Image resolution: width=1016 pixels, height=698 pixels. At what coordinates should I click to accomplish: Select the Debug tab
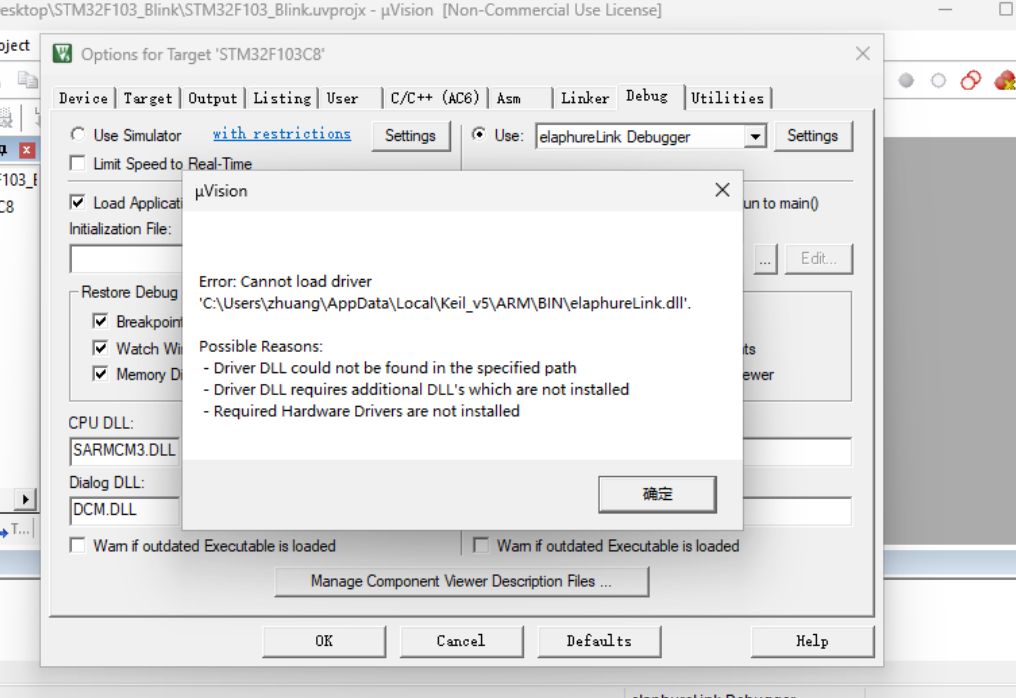click(x=647, y=97)
